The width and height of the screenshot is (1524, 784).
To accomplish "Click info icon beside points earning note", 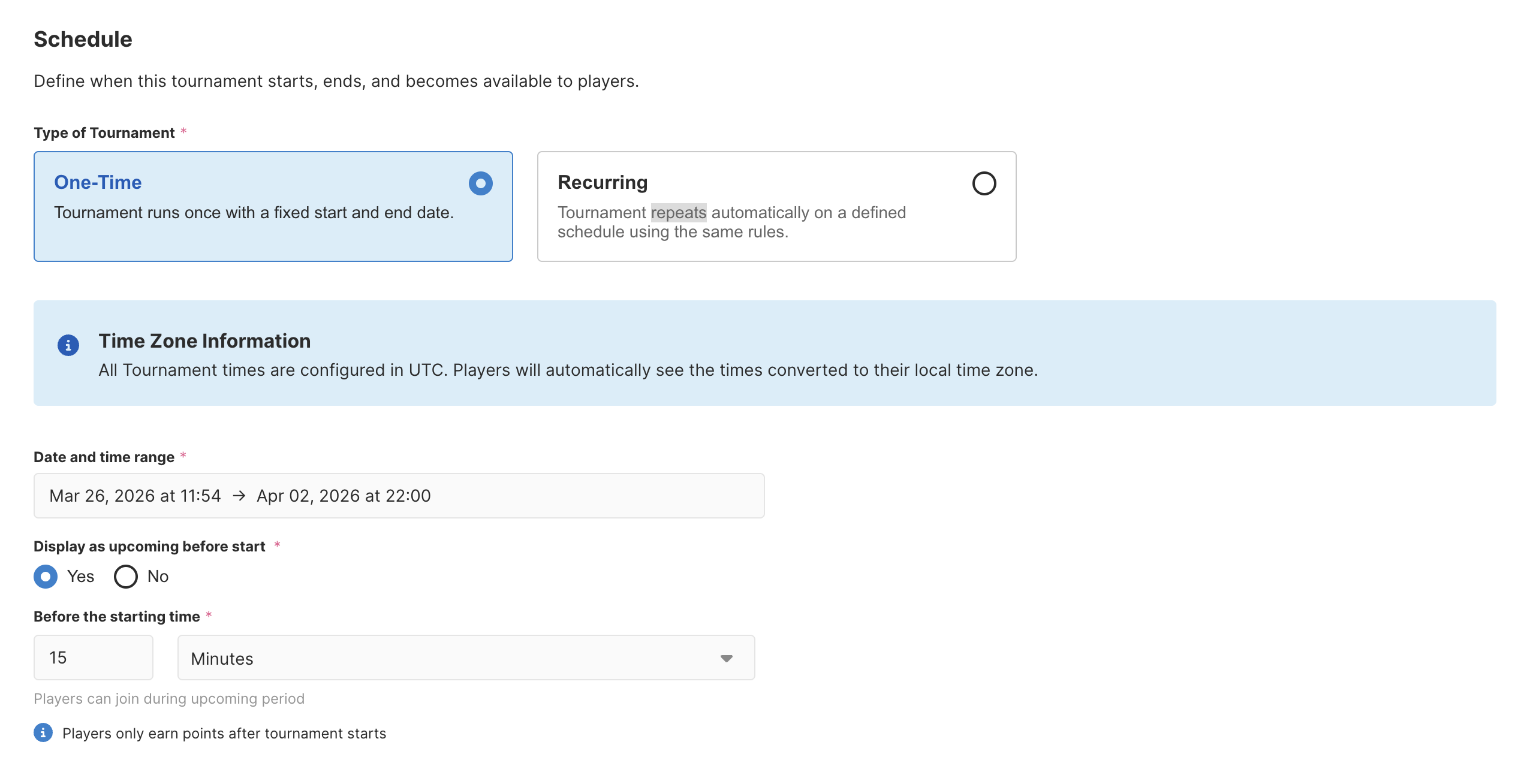I will [43, 732].
